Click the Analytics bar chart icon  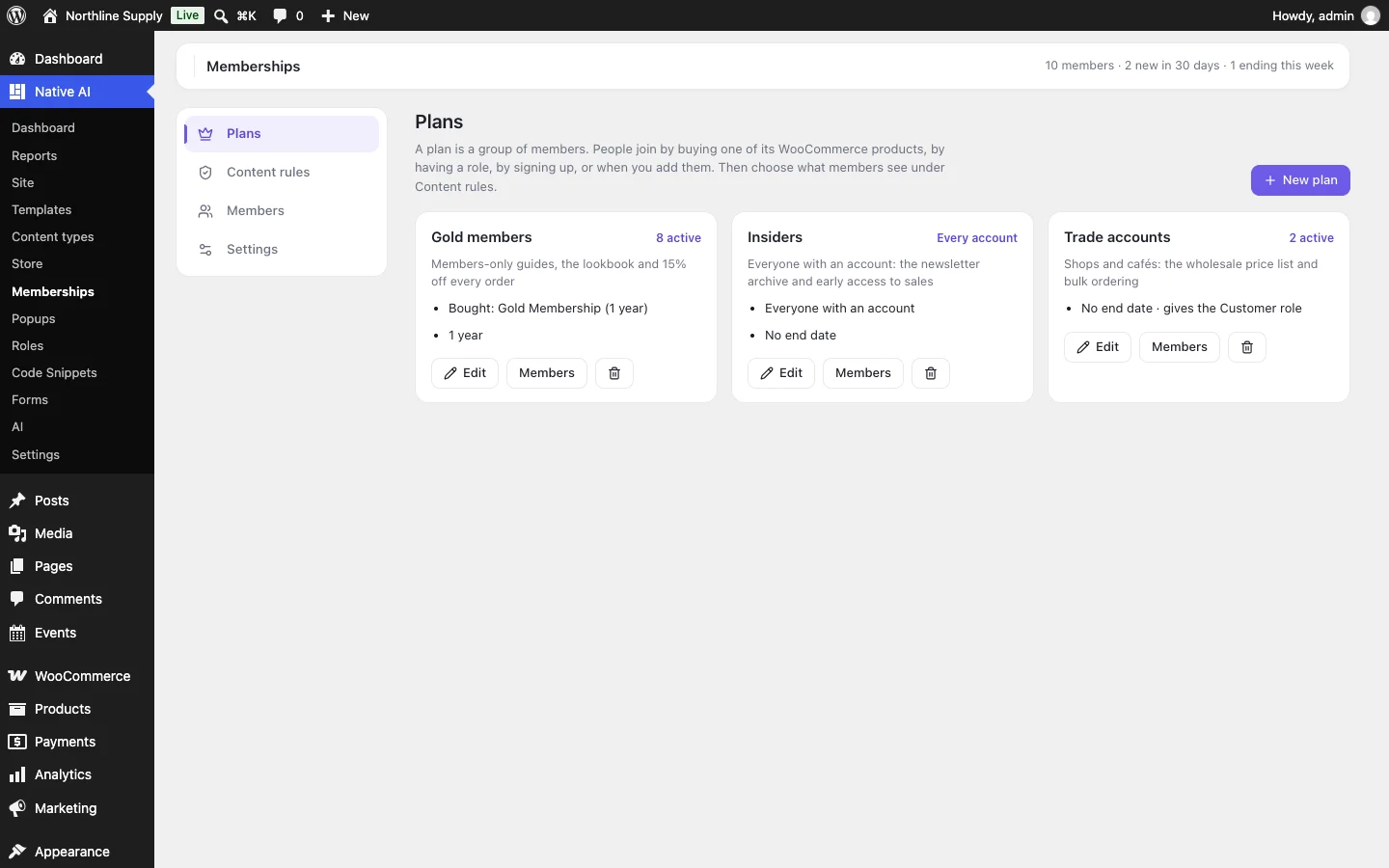pyautogui.click(x=17, y=774)
